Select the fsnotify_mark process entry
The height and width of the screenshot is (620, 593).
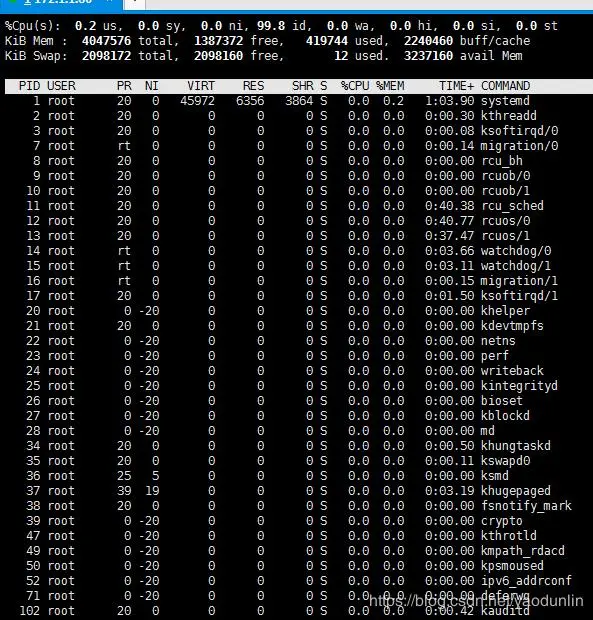(x=526, y=506)
